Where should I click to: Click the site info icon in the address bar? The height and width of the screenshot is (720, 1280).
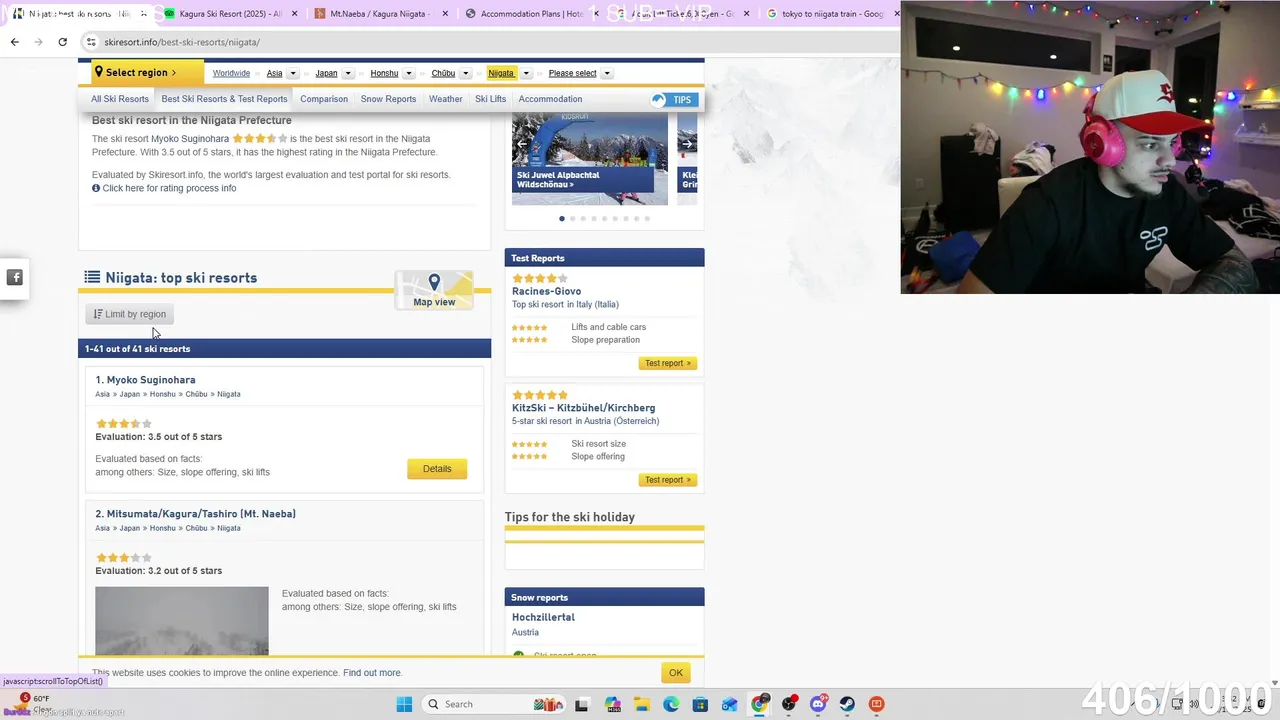[x=91, y=42]
